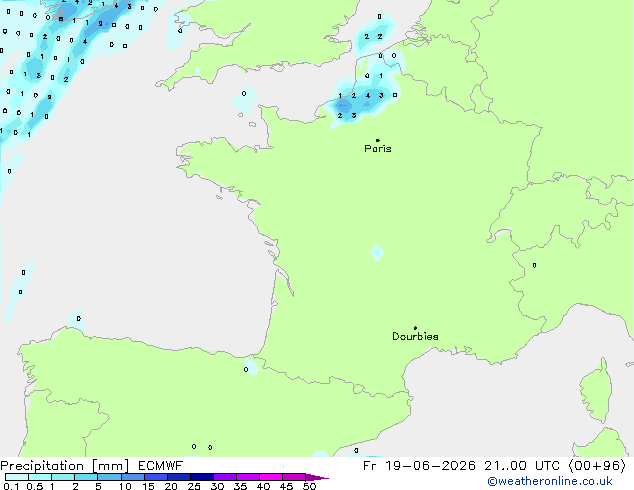Click the Dourbies location label
Viewport: 634px width, 490px height.
[x=415, y=336]
